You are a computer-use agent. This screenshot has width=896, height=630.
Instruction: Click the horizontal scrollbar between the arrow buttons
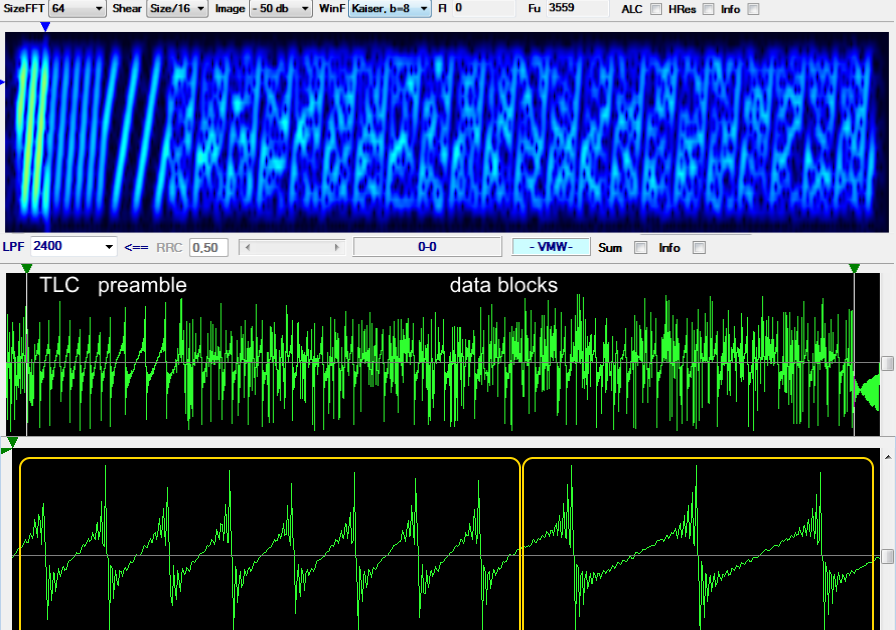pos(291,246)
